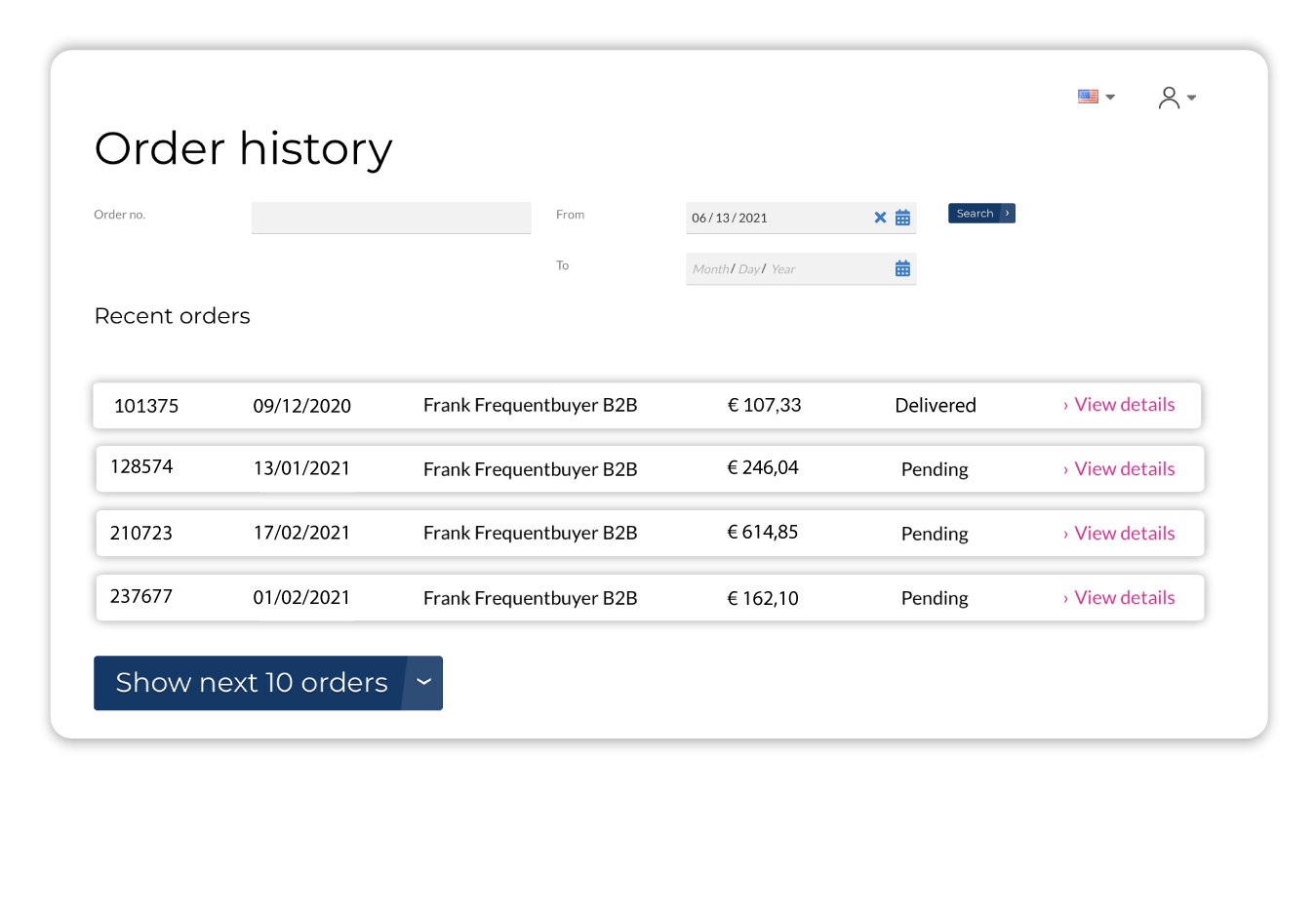Click the Search button

[x=981, y=214]
